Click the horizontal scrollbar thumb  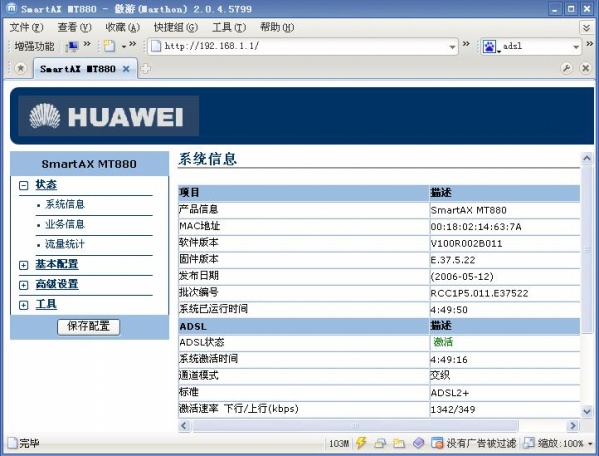click(355, 426)
